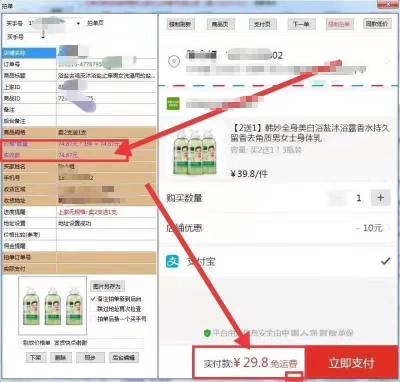Expand the address details chevron
This screenshot has height=382, width=400.
coord(388,61)
